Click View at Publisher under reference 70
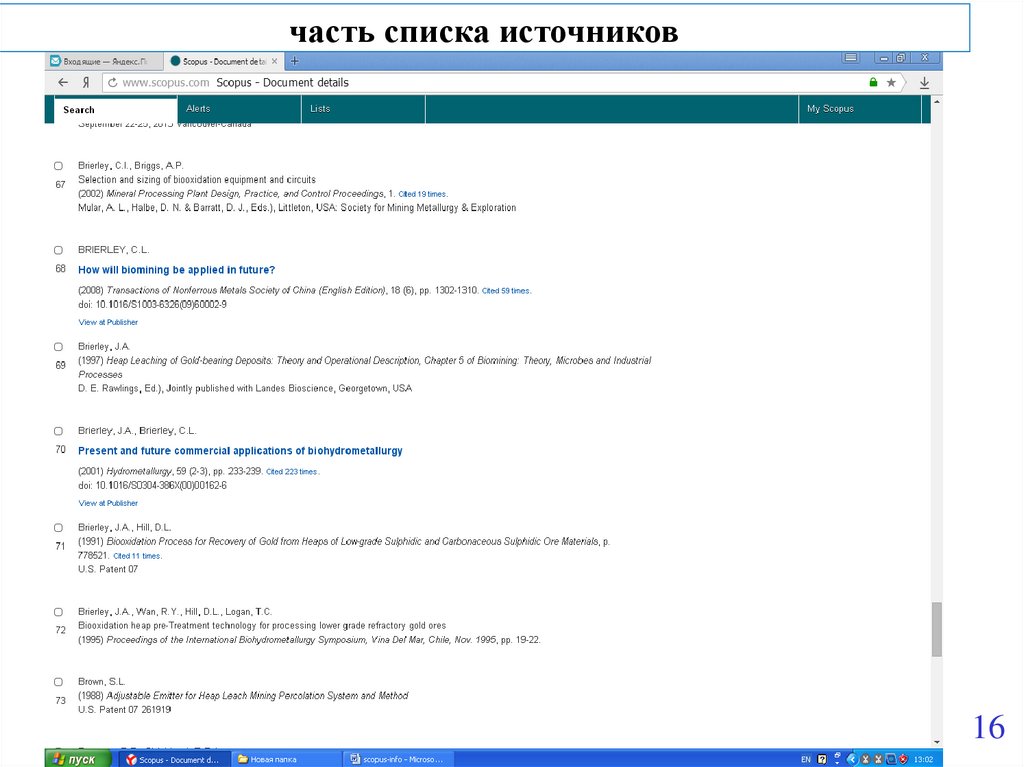Viewport: 1024px width, 767px height. pyautogui.click(x=108, y=503)
